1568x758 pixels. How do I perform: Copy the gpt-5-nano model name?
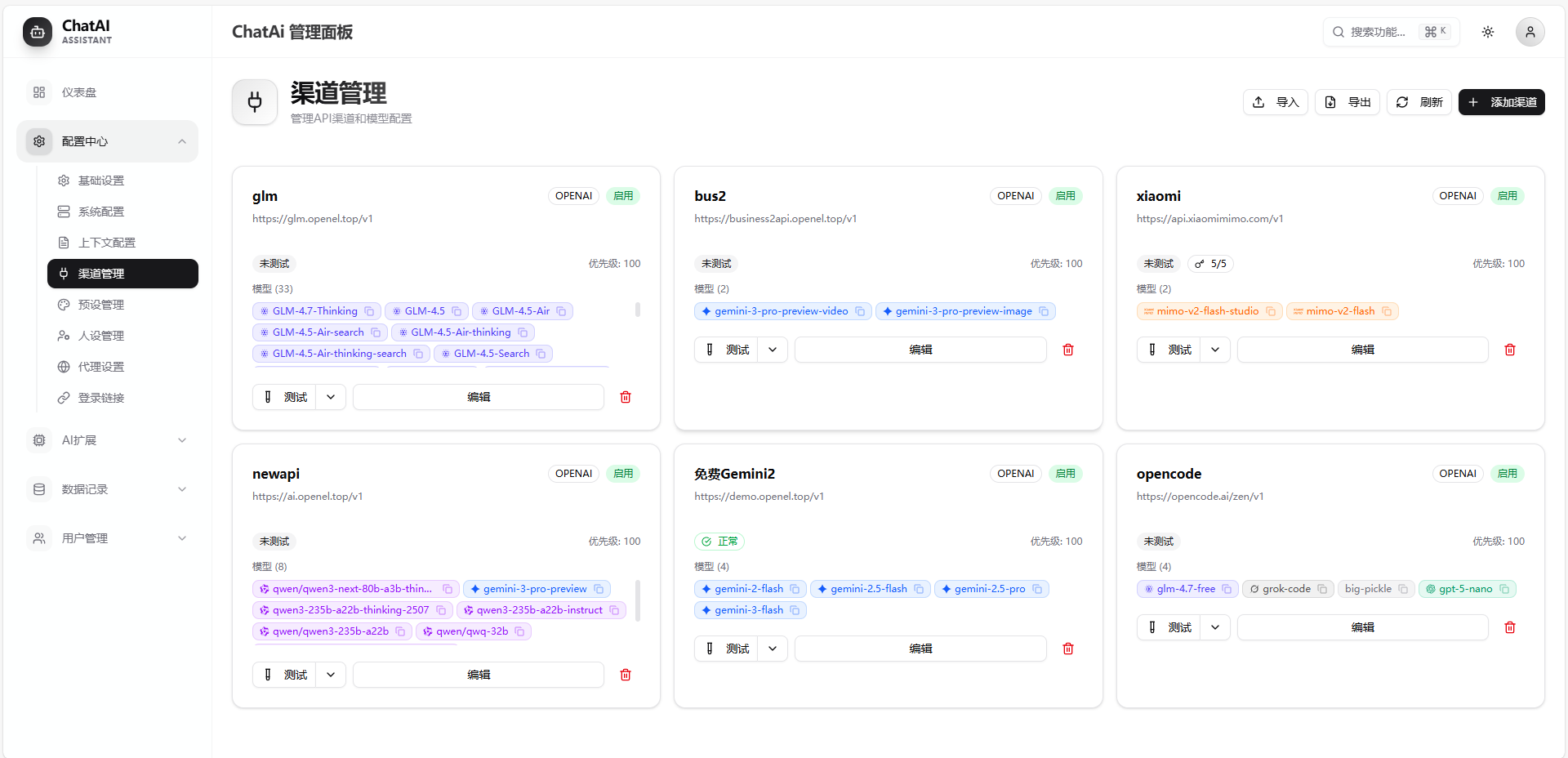(1504, 589)
